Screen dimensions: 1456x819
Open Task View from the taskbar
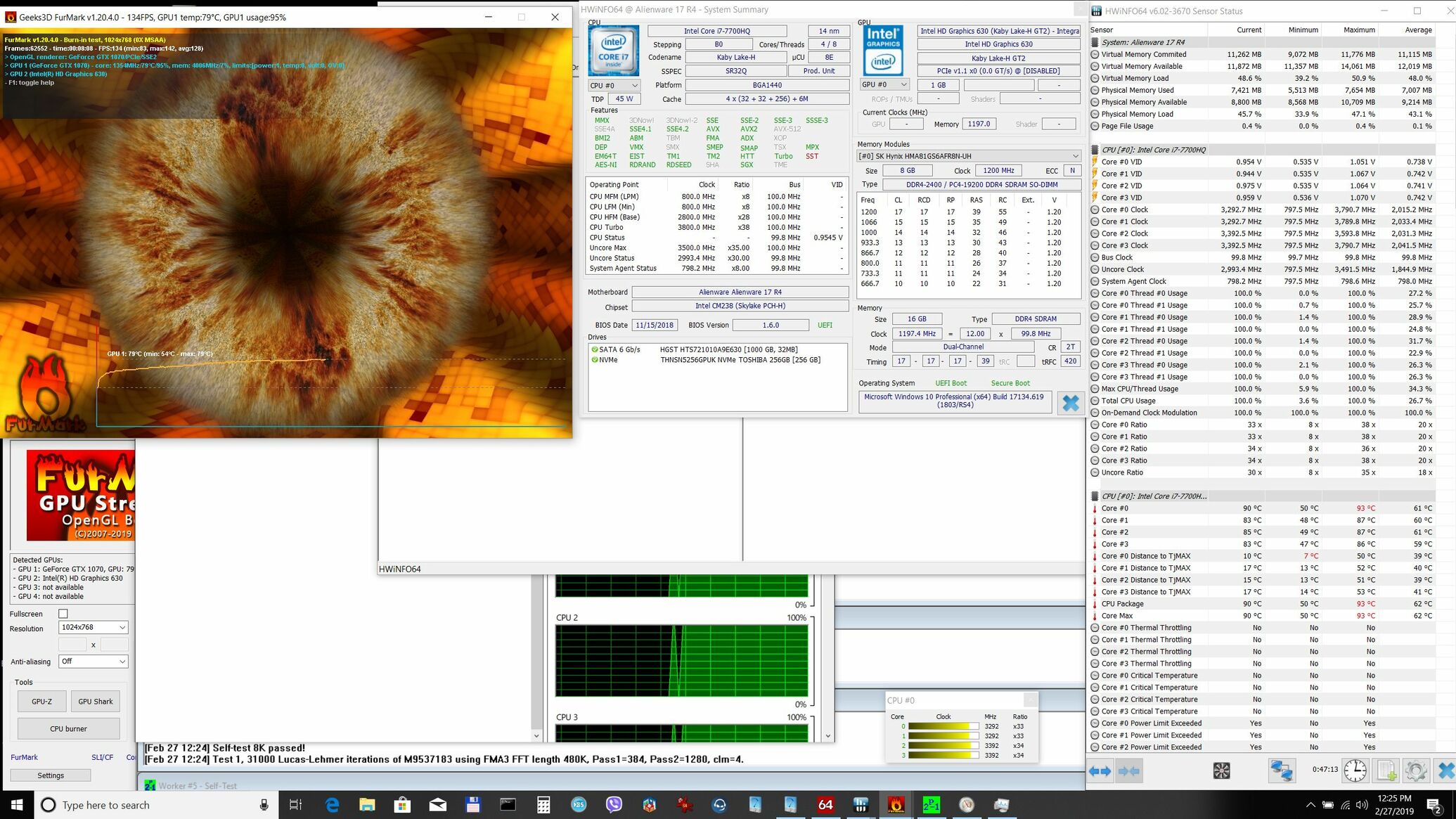(x=295, y=805)
